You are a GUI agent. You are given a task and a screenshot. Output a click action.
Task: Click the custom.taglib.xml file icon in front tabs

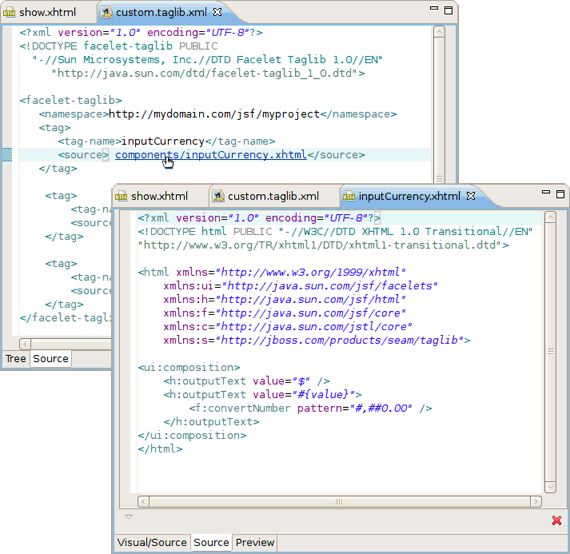click(218, 197)
